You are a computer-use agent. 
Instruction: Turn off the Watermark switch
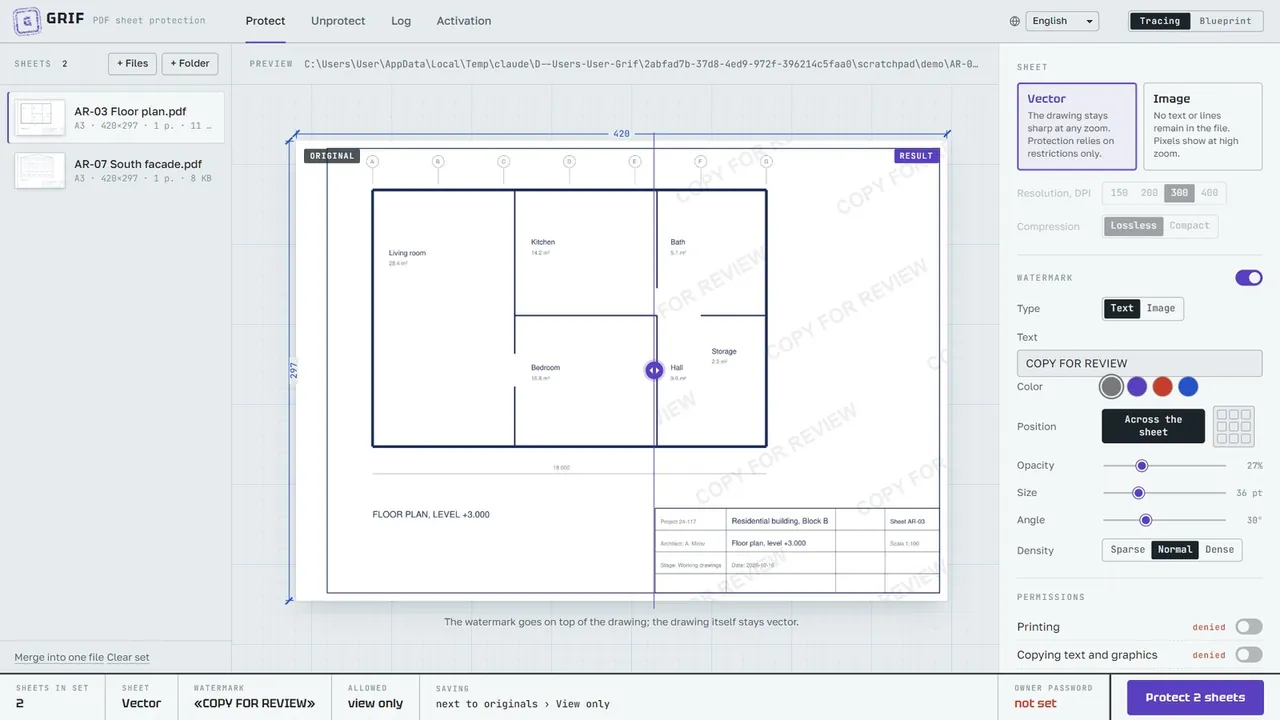tap(1249, 278)
